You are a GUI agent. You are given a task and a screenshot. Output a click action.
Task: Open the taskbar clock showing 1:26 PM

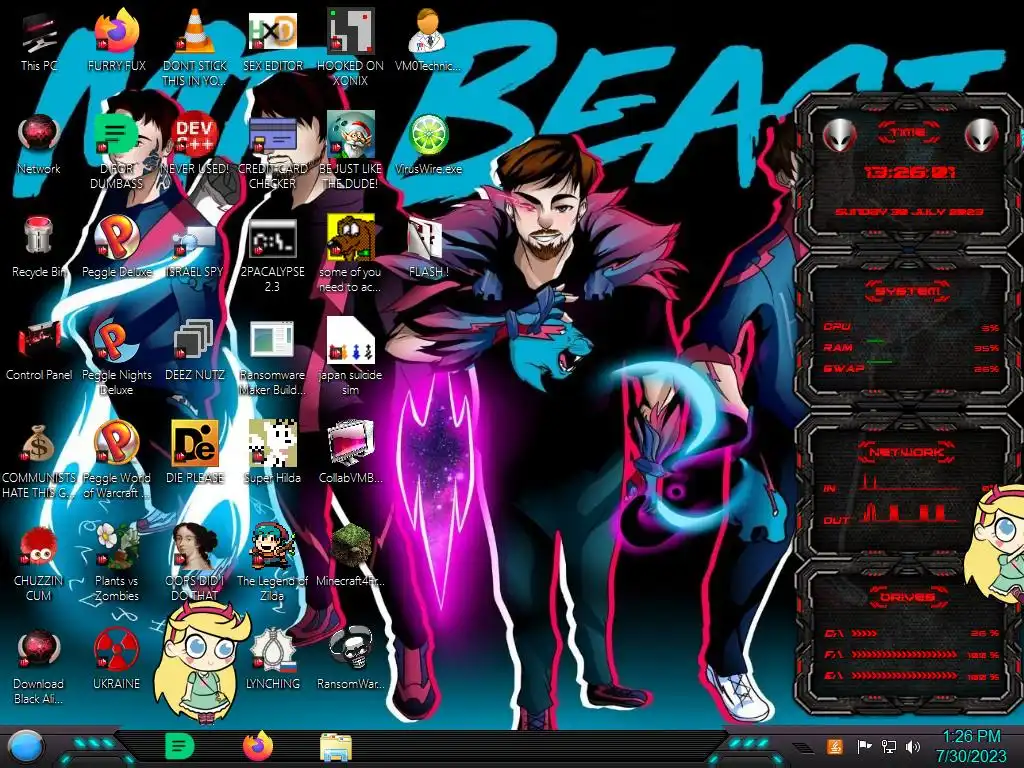coord(972,746)
